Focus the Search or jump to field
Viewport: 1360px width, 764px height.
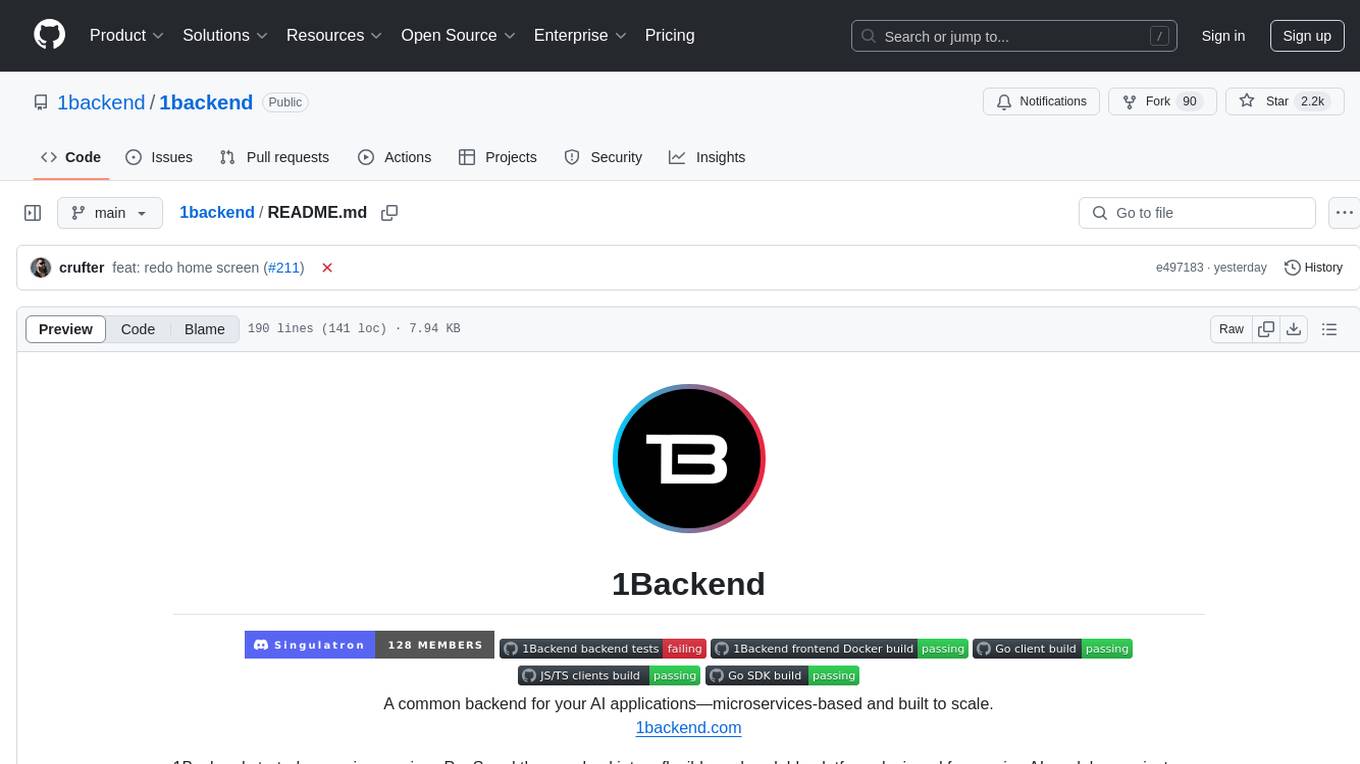1016,36
